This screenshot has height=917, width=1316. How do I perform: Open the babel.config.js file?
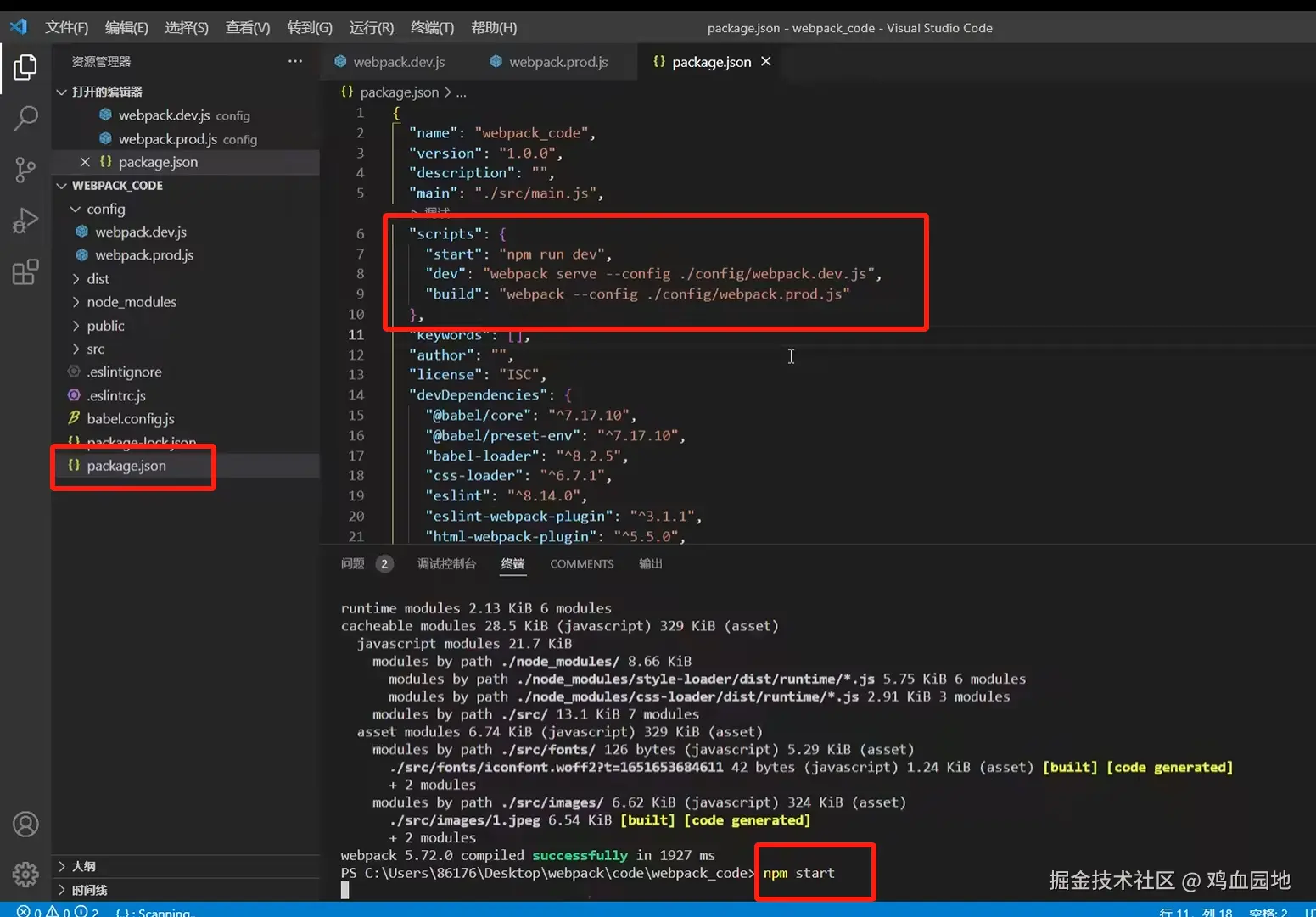186,419
